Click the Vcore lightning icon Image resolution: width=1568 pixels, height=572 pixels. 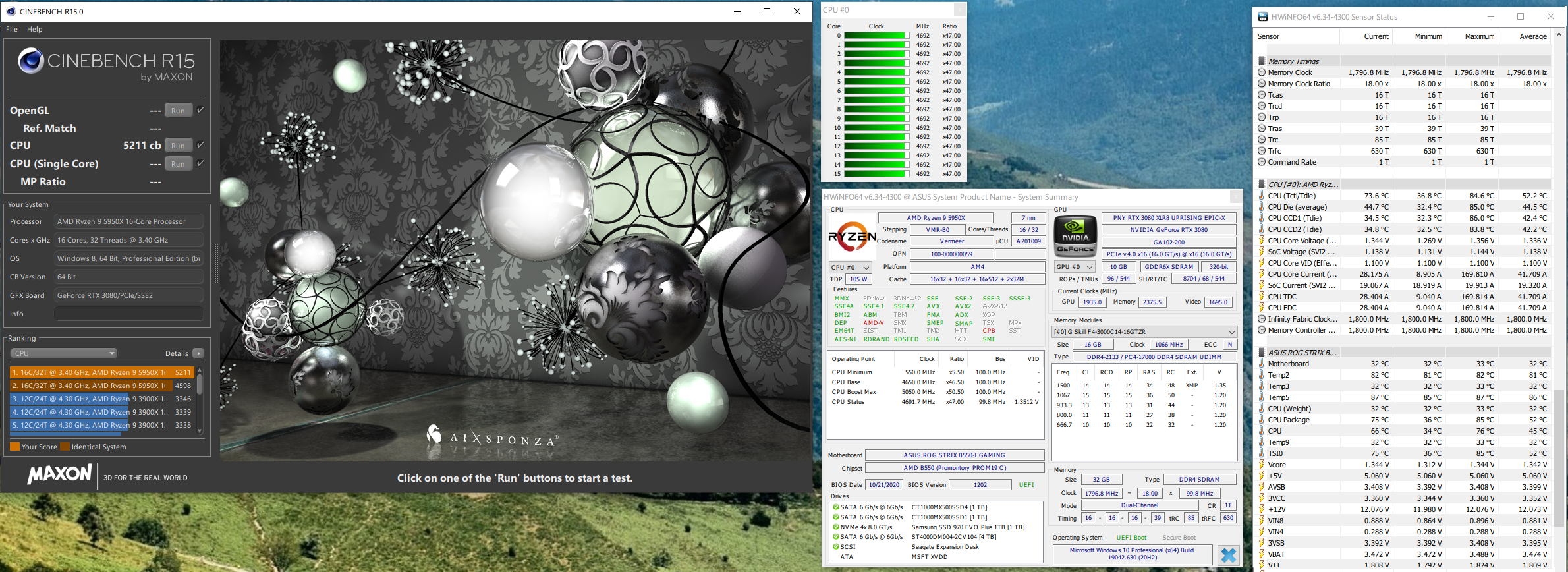pyautogui.click(x=1262, y=465)
